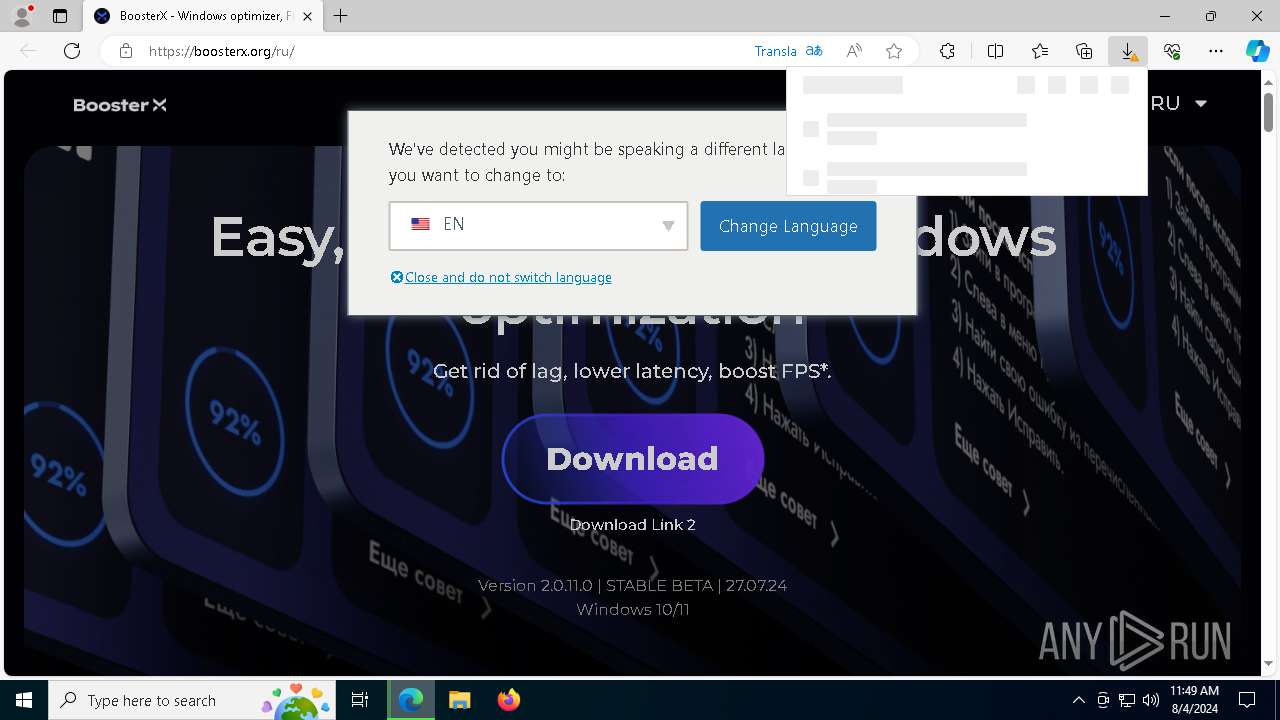Open the EN language combo box

[538, 225]
